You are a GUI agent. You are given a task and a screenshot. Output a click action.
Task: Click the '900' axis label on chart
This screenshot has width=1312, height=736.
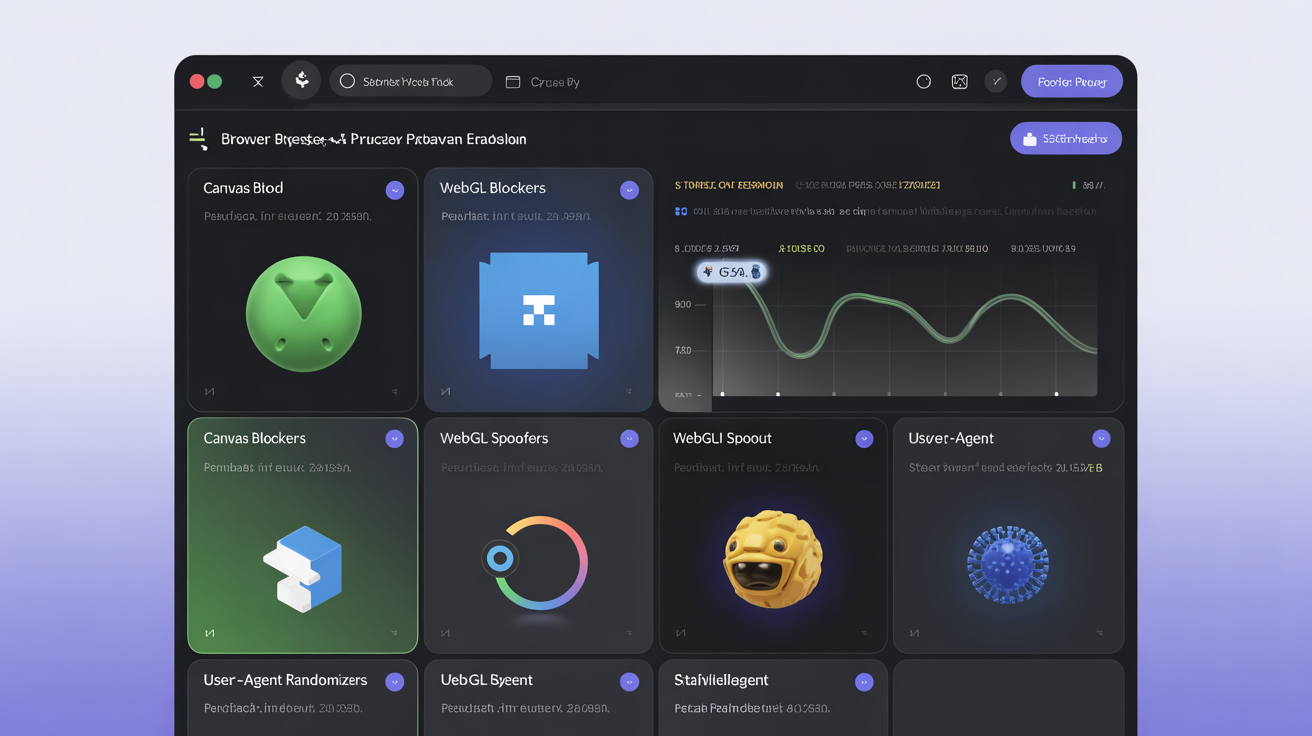(683, 304)
